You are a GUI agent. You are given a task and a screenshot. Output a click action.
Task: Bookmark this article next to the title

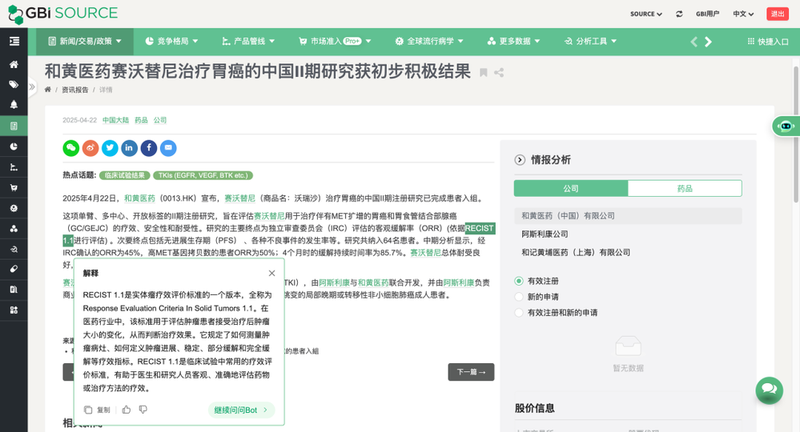pos(483,72)
